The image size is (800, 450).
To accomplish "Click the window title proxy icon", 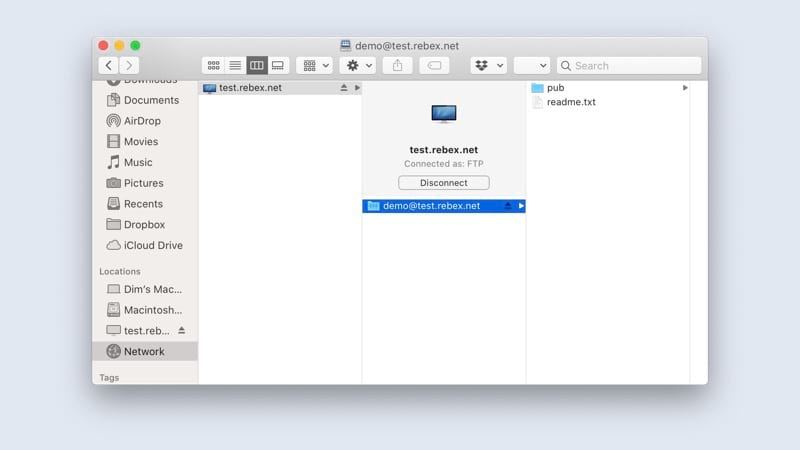I will 345,45.
